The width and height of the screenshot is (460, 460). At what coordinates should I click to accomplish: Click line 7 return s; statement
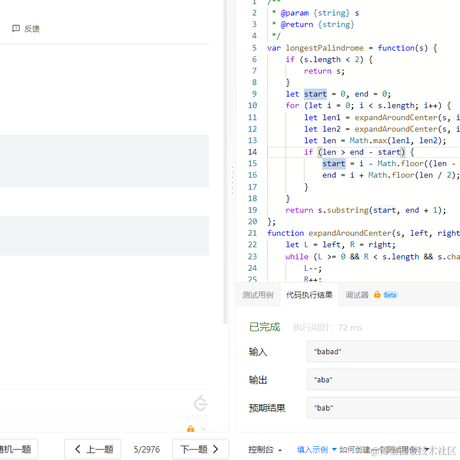(x=324, y=71)
